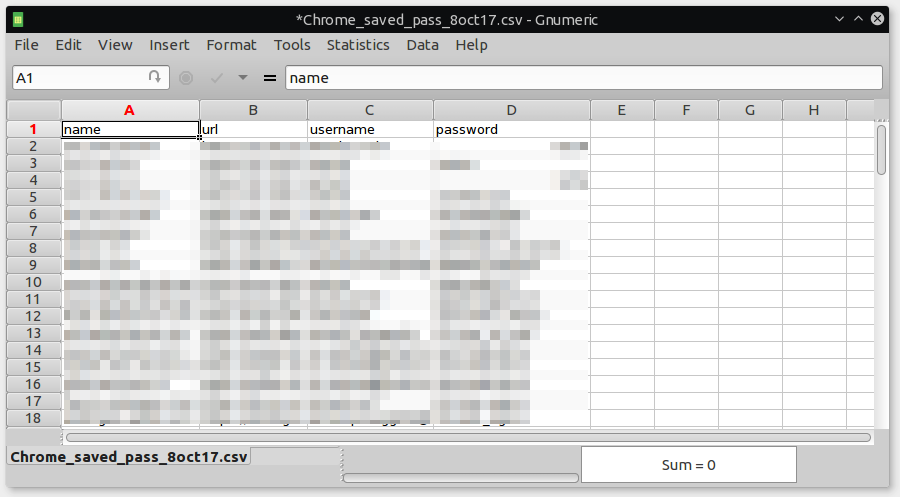Click the formula entry field containing name

tap(584, 77)
